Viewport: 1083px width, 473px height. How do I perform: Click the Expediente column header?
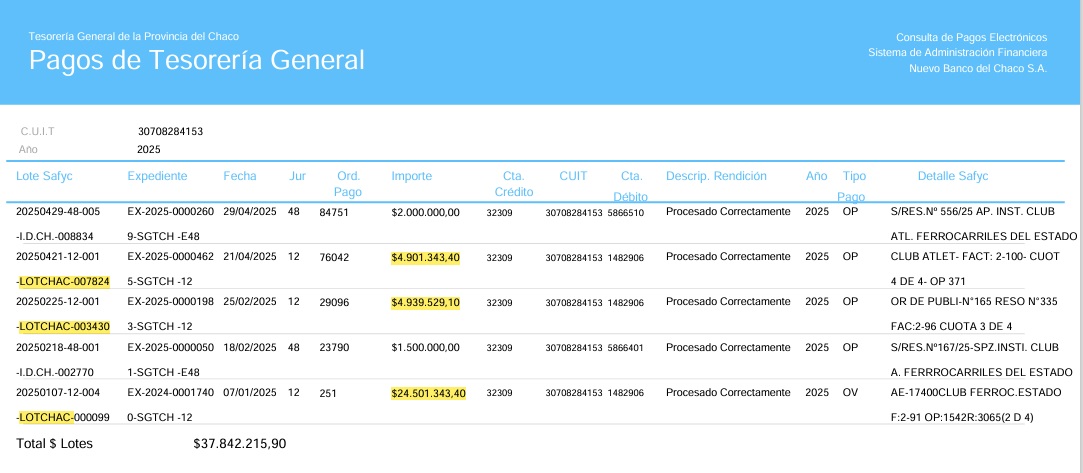(x=157, y=176)
